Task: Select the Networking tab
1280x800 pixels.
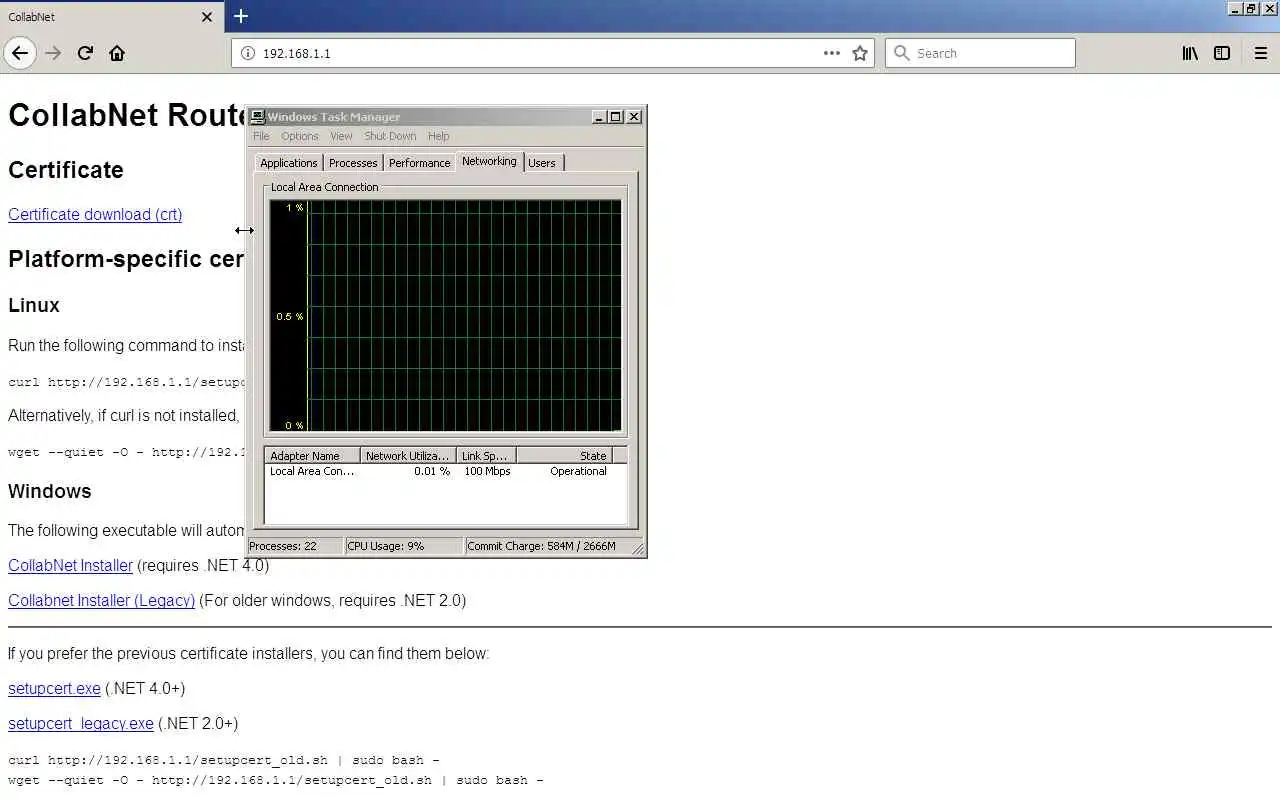Action: 489,161
